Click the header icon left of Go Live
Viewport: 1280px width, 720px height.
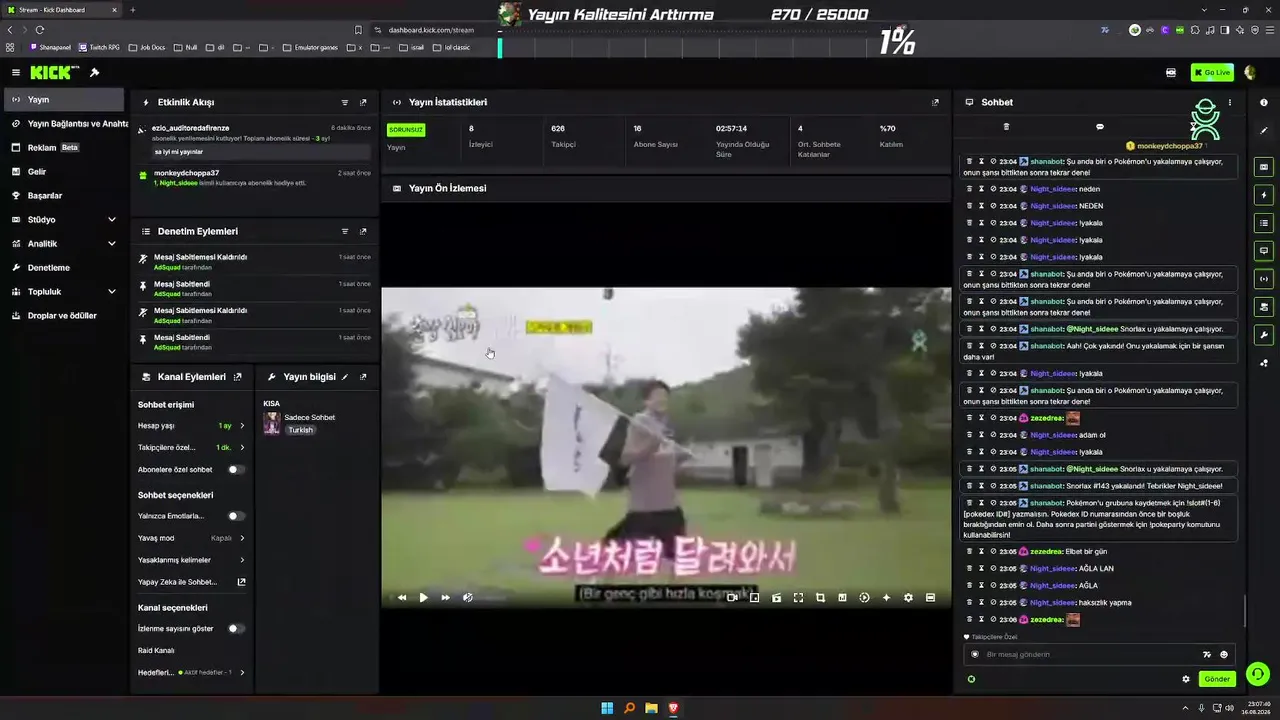1171,73
